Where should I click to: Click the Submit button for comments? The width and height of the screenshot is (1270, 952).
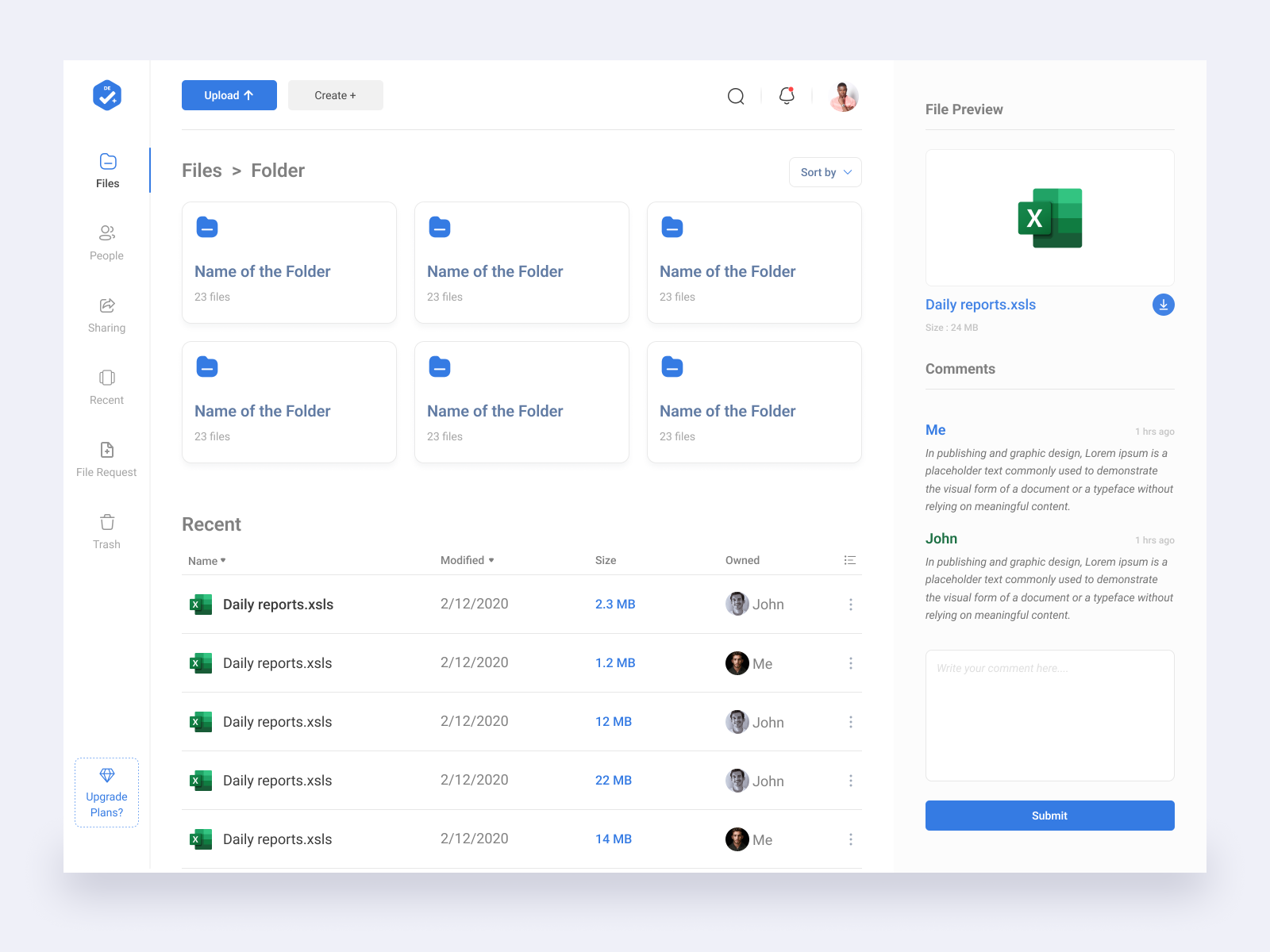coord(1049,815)
